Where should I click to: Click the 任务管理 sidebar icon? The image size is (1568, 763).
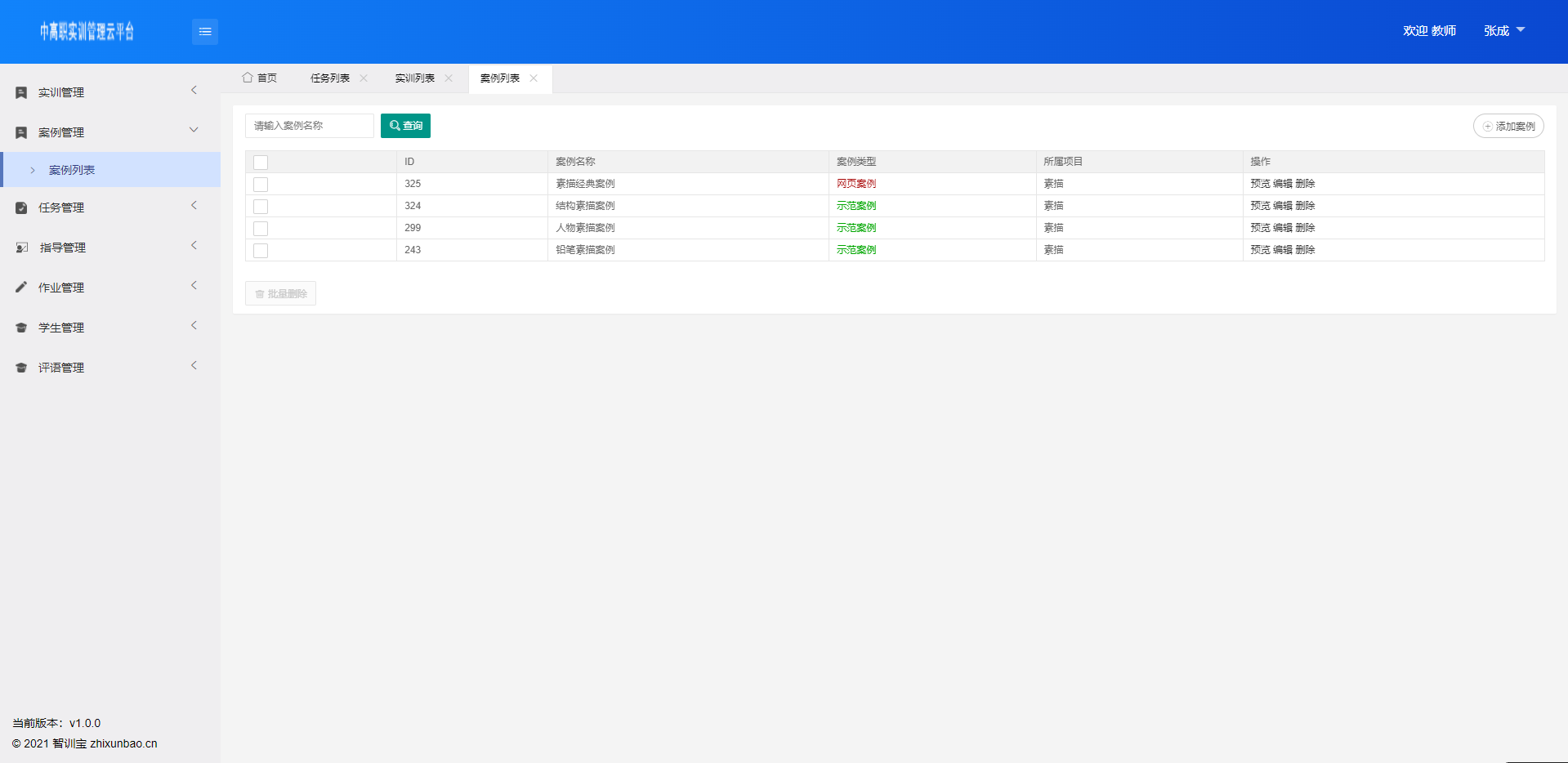(x=21, y=208)
